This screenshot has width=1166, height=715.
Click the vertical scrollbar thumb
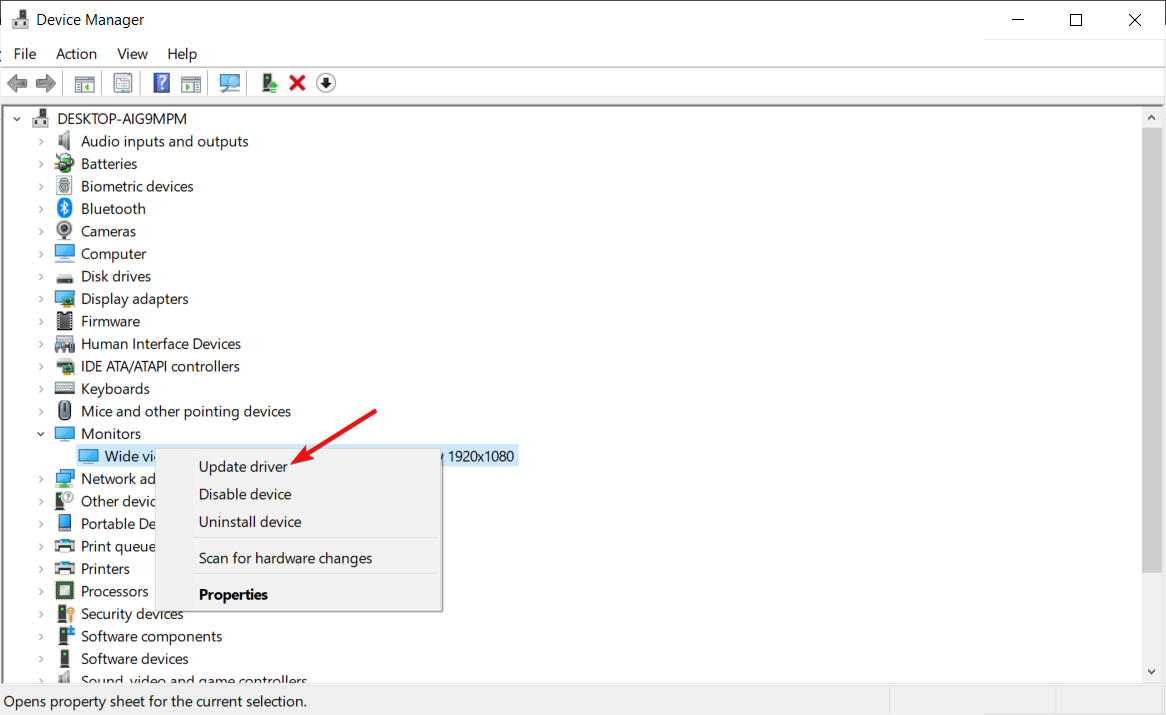tap(1151, 350)
